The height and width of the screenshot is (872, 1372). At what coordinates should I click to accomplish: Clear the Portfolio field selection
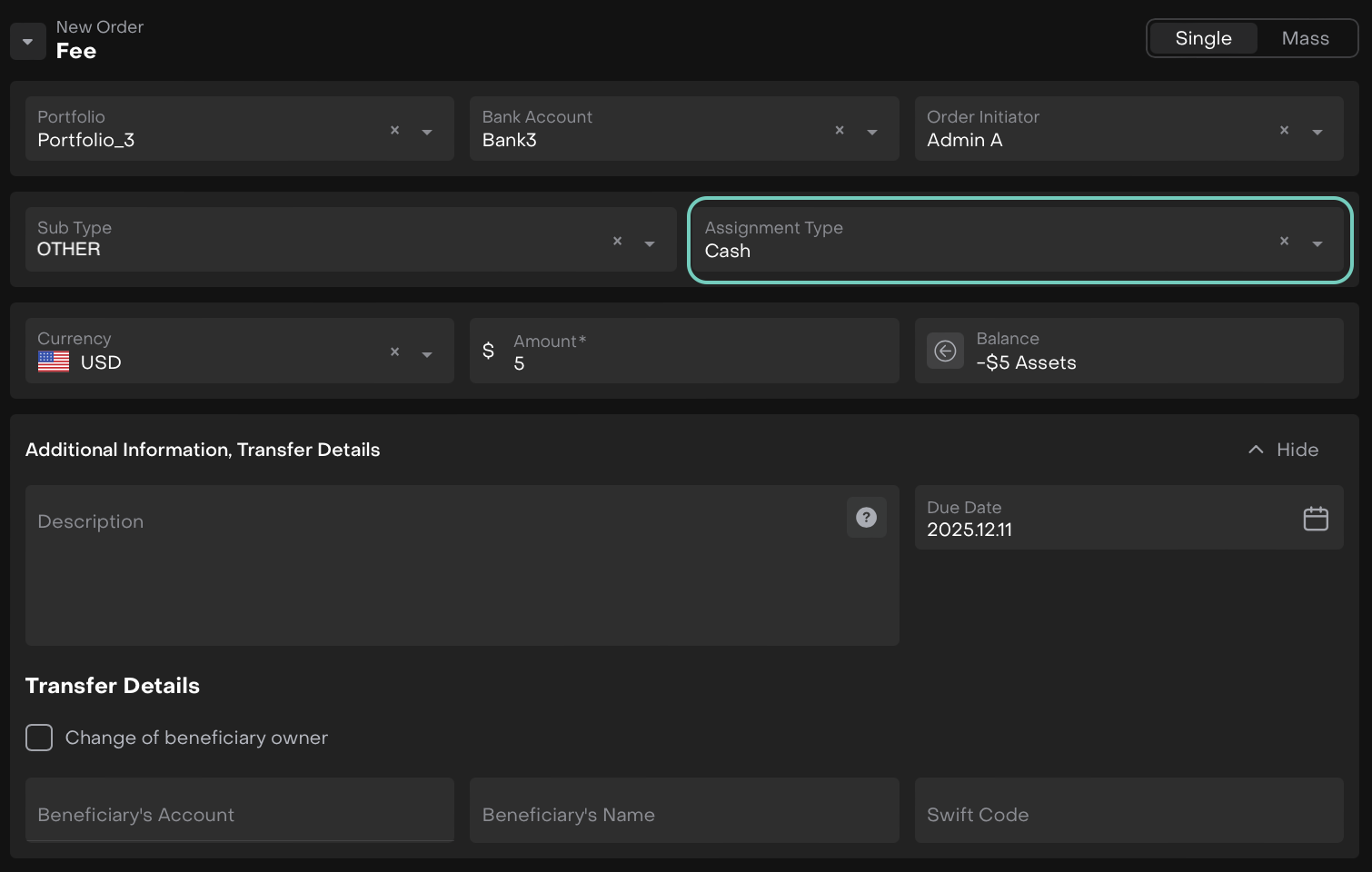(394, 131)
